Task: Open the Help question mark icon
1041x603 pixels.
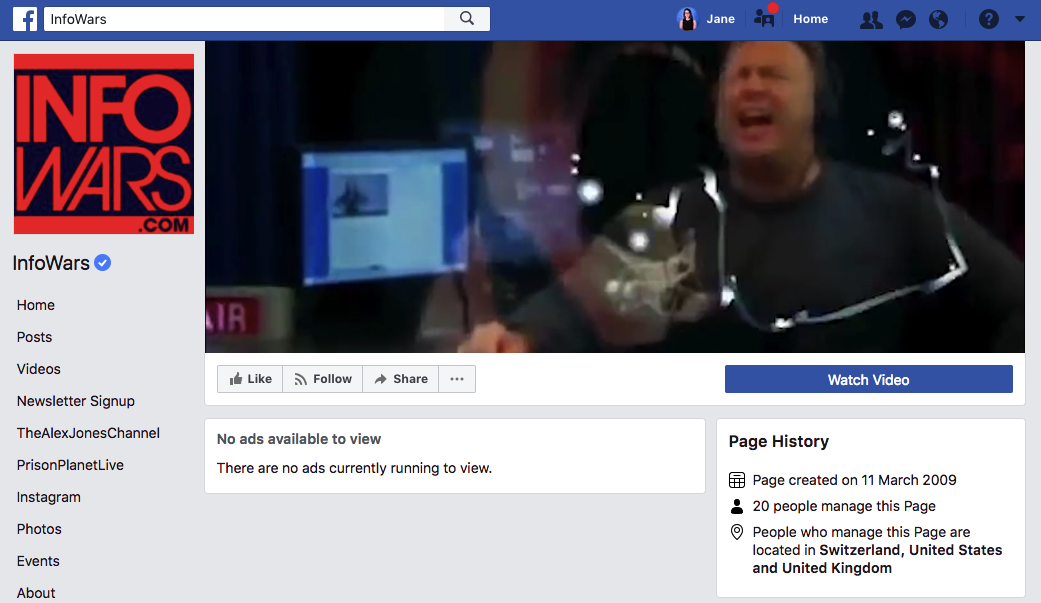Action: pyautogui.click(x=989, y=19)
